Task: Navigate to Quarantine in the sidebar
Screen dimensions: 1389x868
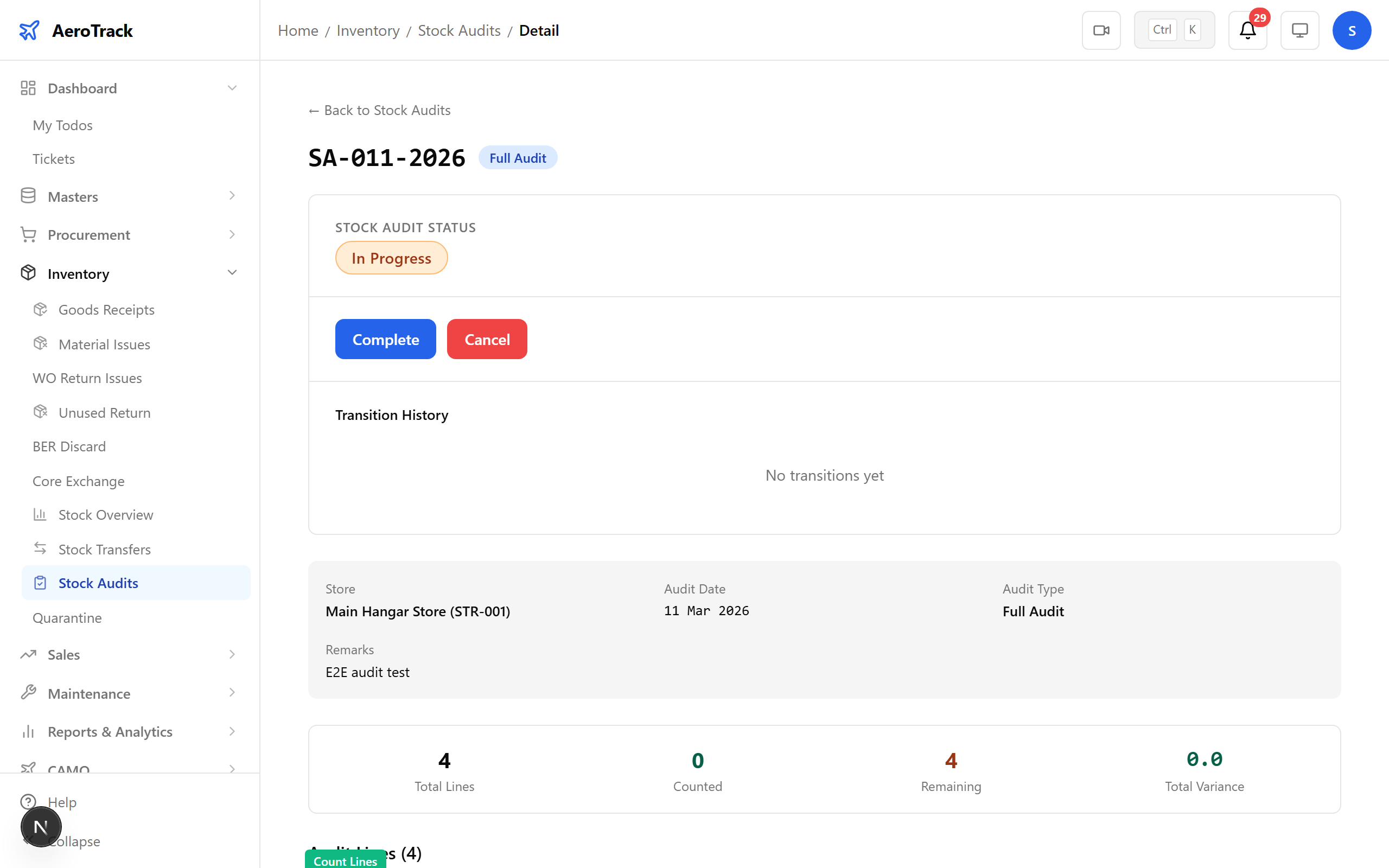Action: click(x=67, y=618)
